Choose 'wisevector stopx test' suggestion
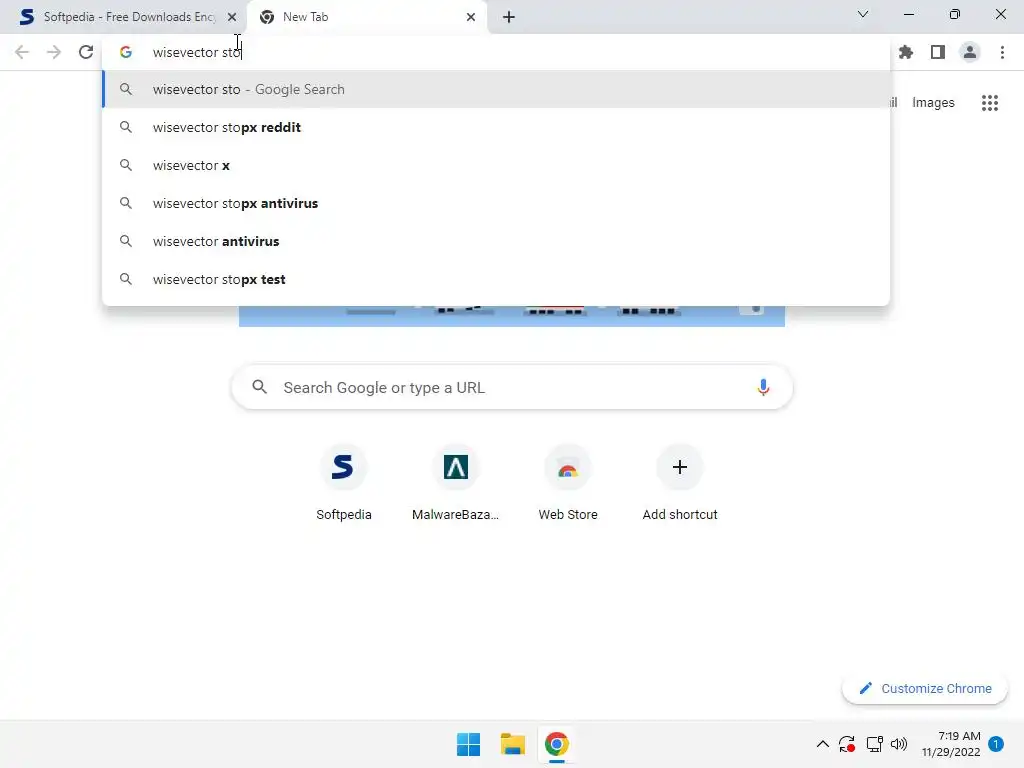The height and width of the screenshot is (768, 1024). [x=496, y=279]
